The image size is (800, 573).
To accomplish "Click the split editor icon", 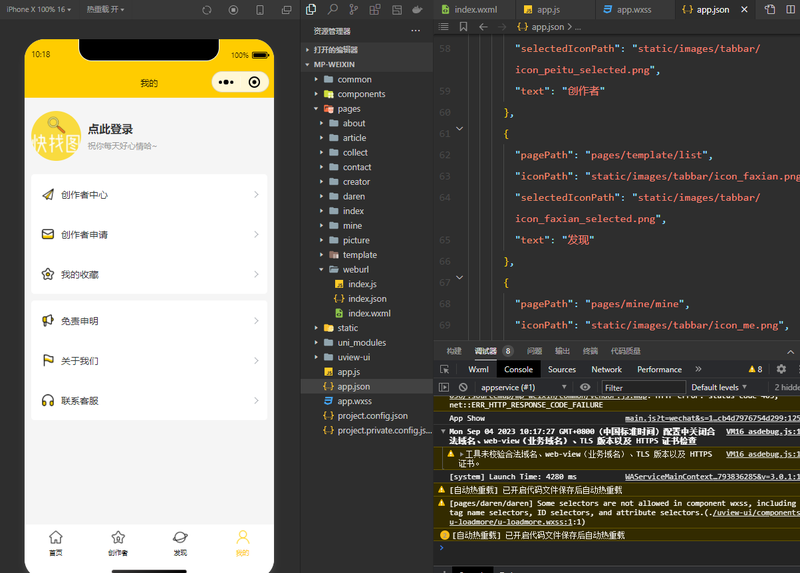I will point(791,9).
